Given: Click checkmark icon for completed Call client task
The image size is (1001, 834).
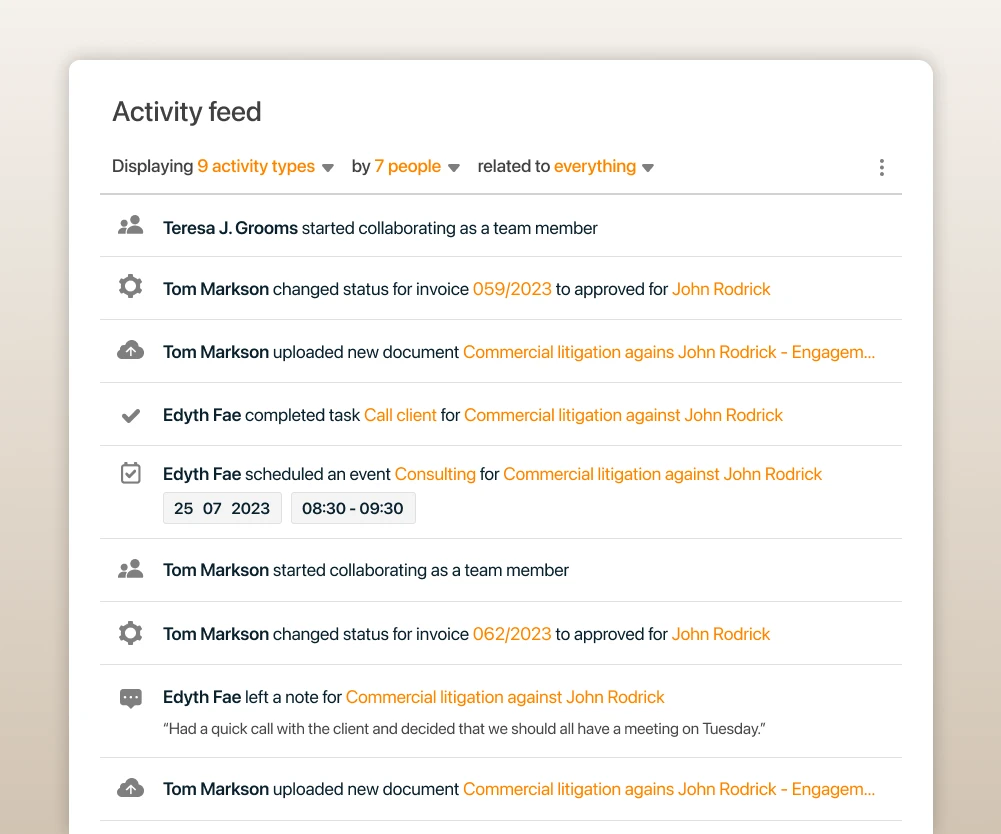Looking at the screenshot, I should tap(131, 416).
